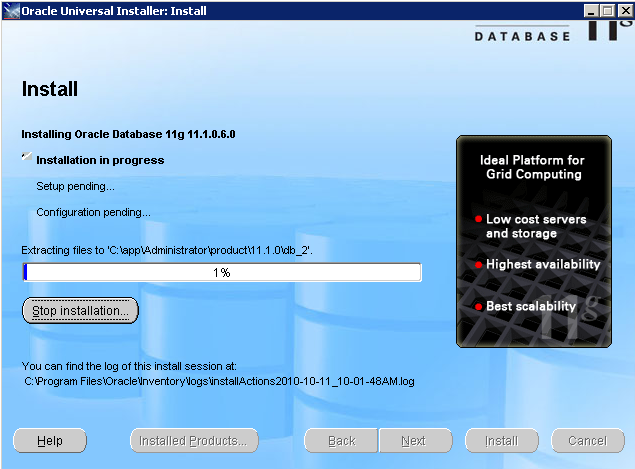Click the 'Extracting files to' path text
The width and height of the screenshot is (635, 469).
point(167,250)
